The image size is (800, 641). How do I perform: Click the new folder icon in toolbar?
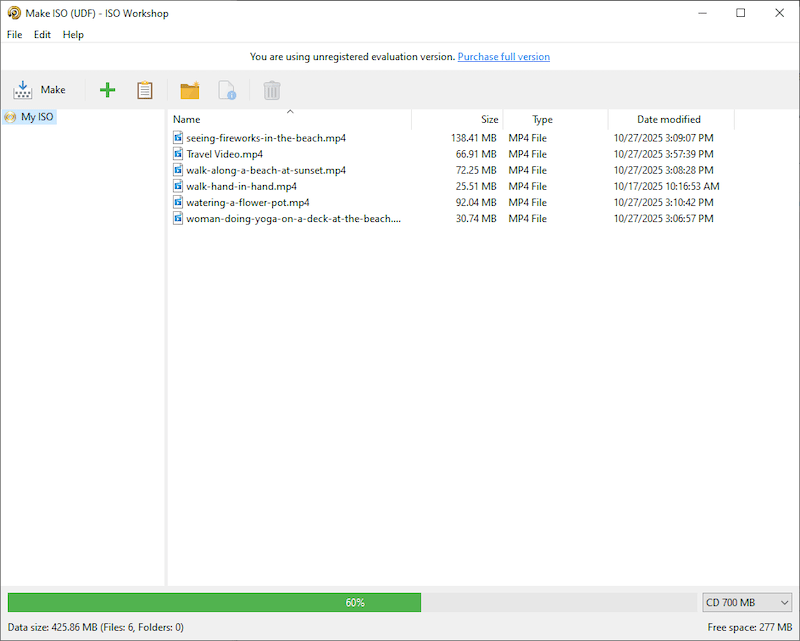pyautogui.click(x=189, y=90)
